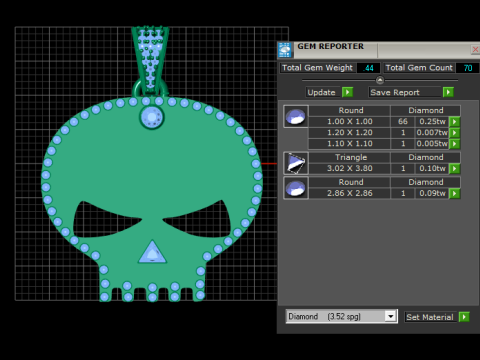
Task: Select the Round 2.86 gem thumbnail
Action: [296, 188]
